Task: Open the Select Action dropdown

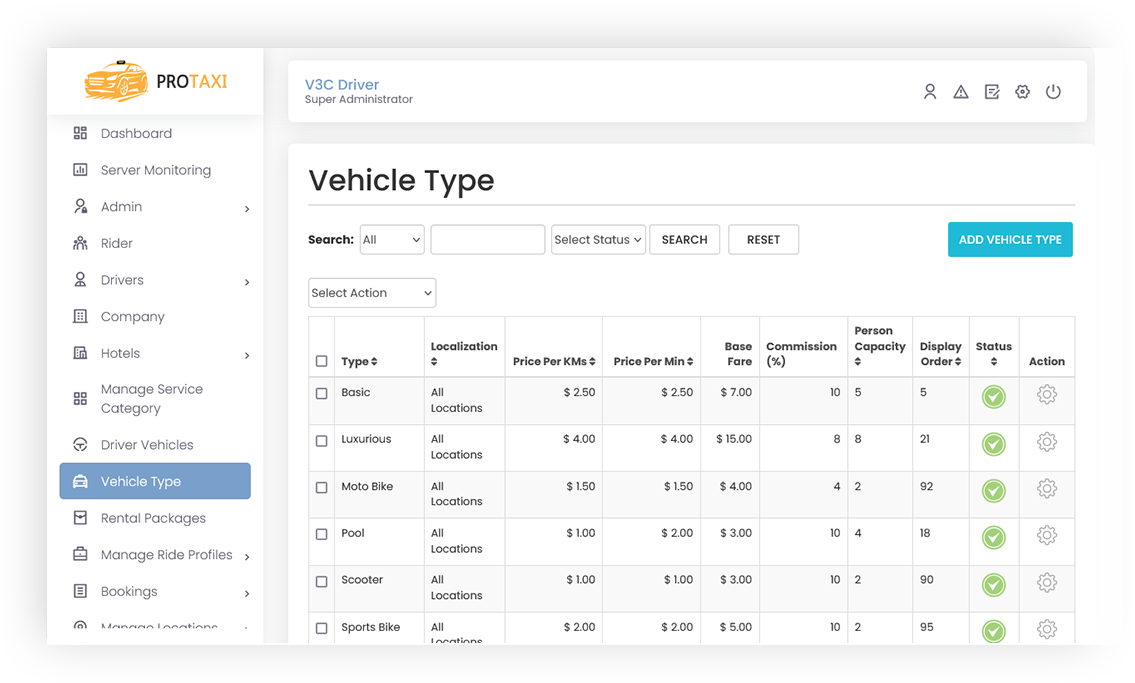Action: (372, 293)
